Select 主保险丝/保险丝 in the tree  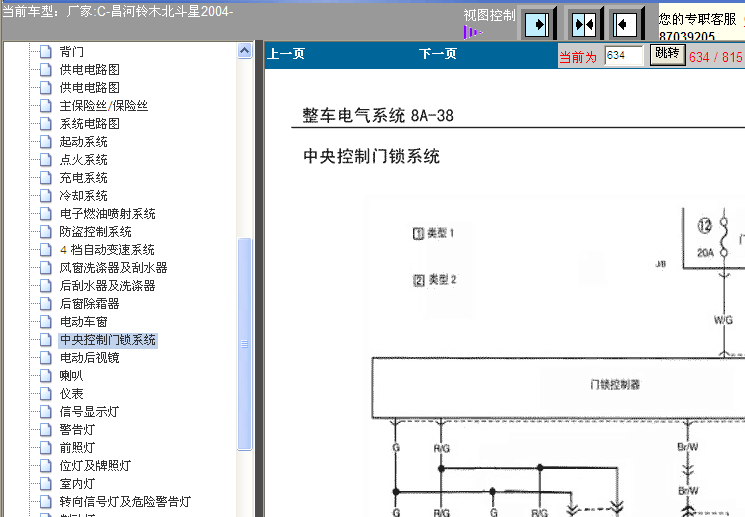click(104, 105)
